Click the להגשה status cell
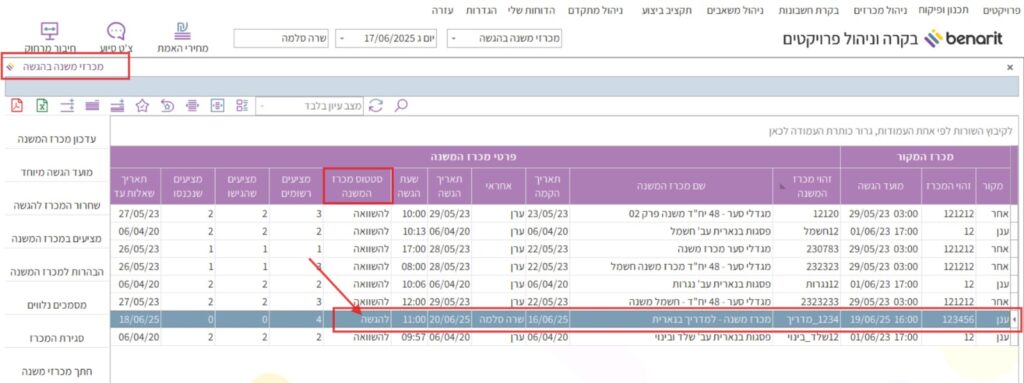The height and width of the screenshot is (383, 1024). tap(358, 320)
